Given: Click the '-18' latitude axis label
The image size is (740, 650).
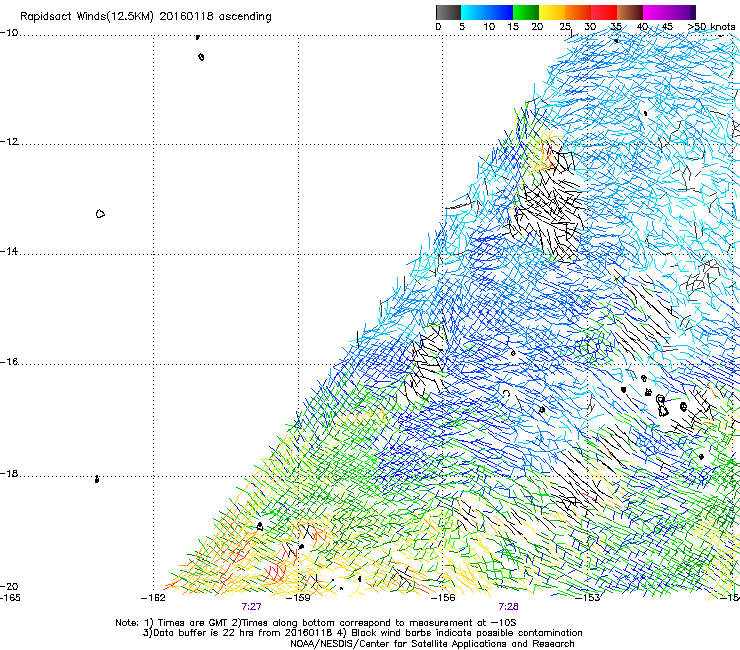Looking at the screenshot, I should point(9,473).
